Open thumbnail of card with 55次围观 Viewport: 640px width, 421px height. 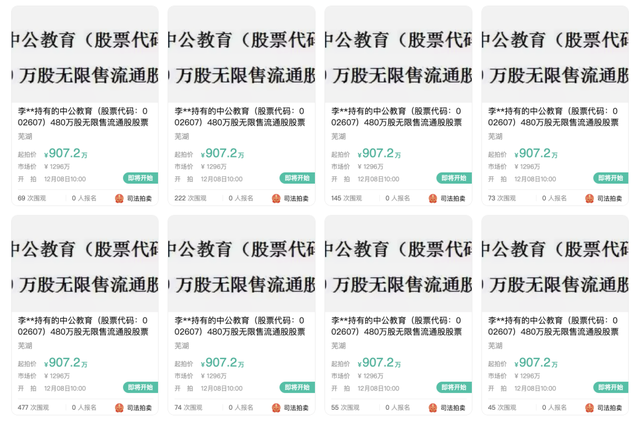coord(398,264)
